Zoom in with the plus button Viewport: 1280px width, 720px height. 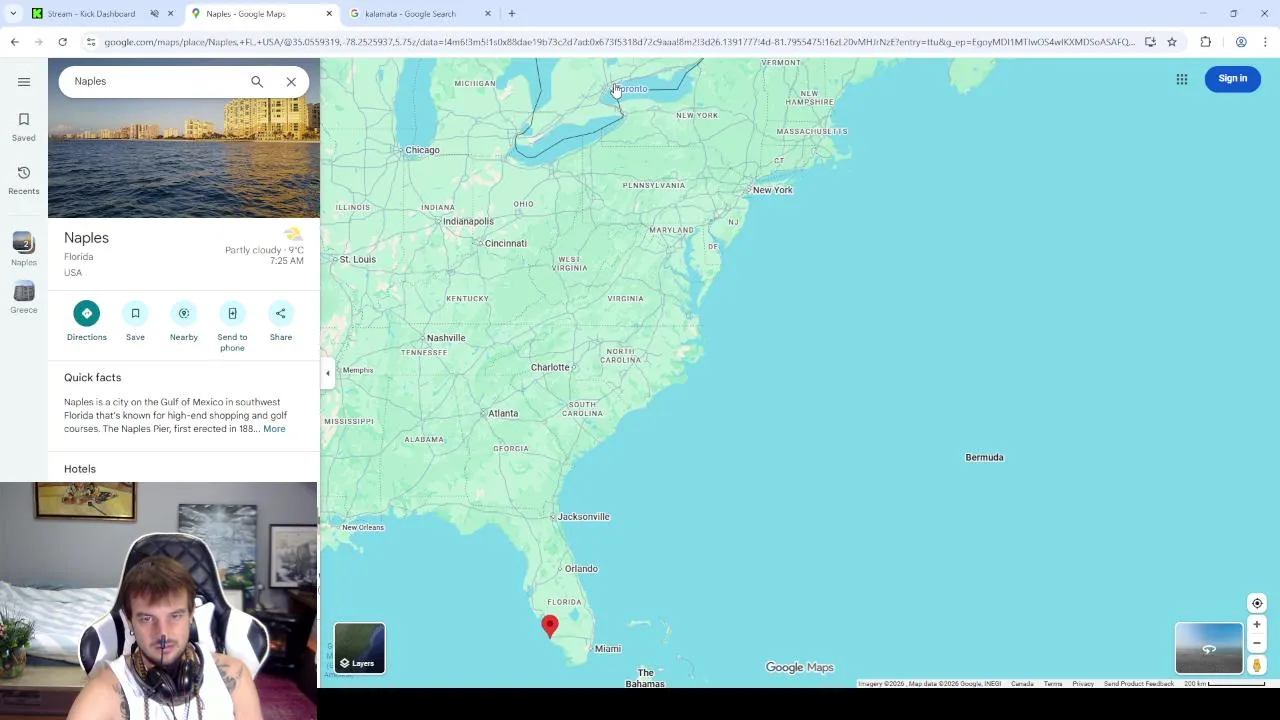coord(1257,625)
